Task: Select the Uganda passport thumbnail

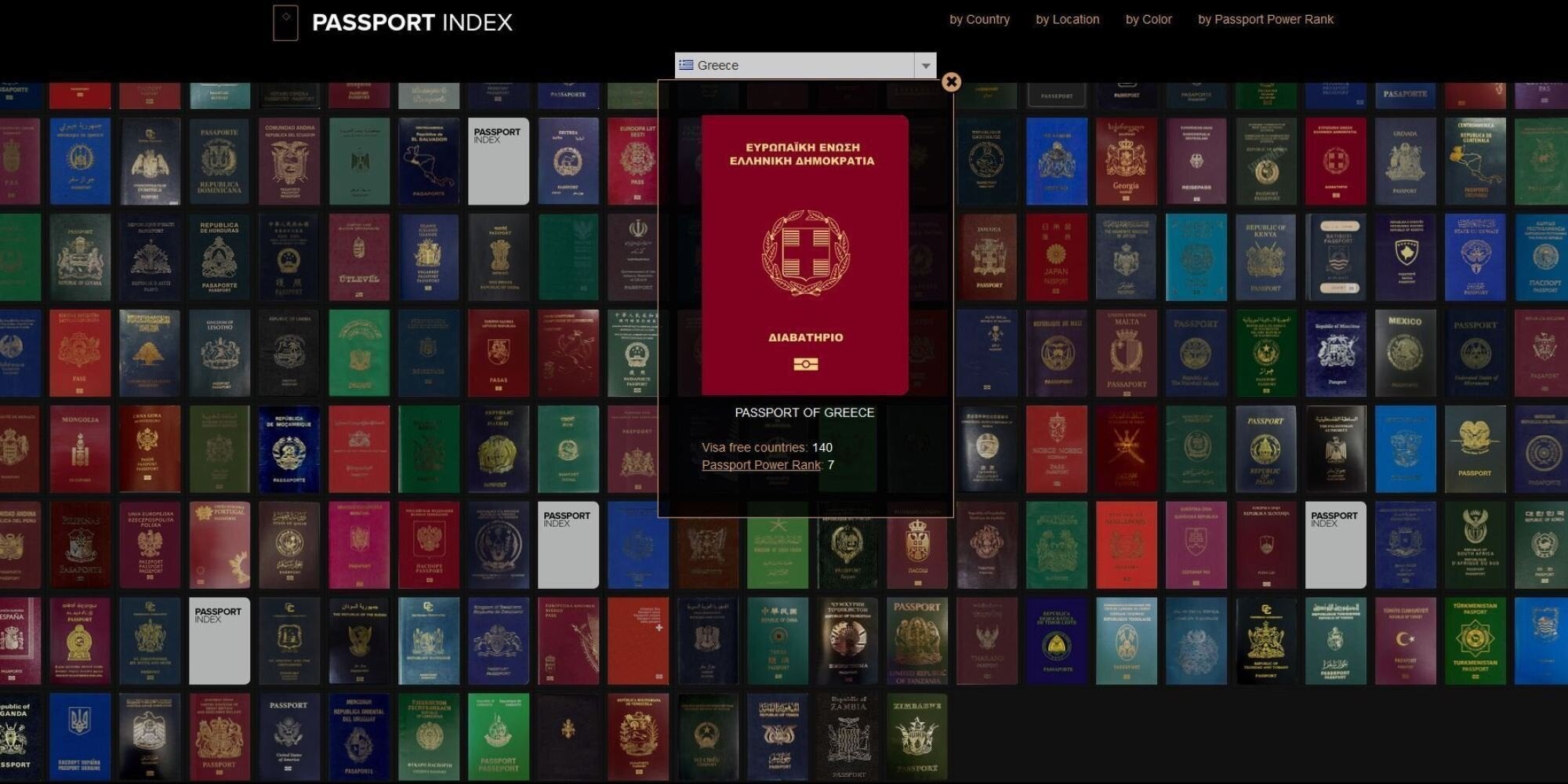Action: click(20, 737)
